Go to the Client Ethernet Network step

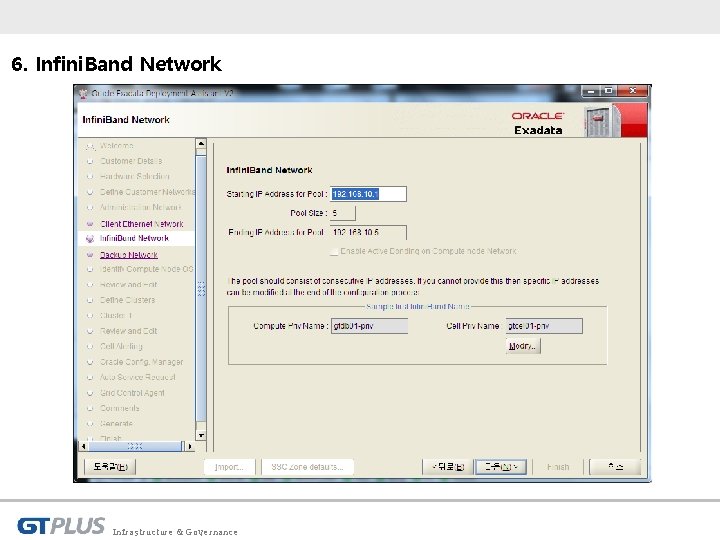tap(141, 224)
